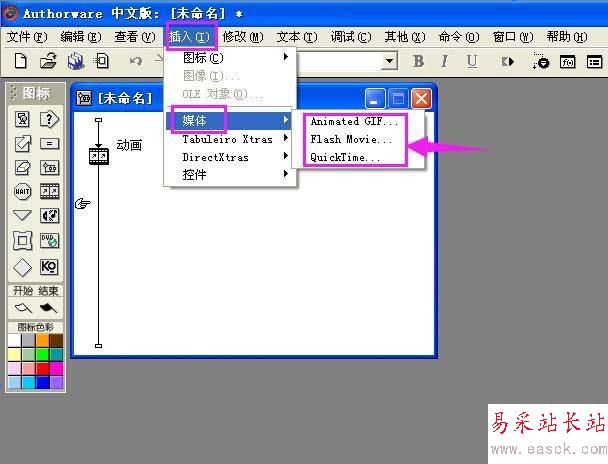Select the Sound icon in palette

point(49,216)
